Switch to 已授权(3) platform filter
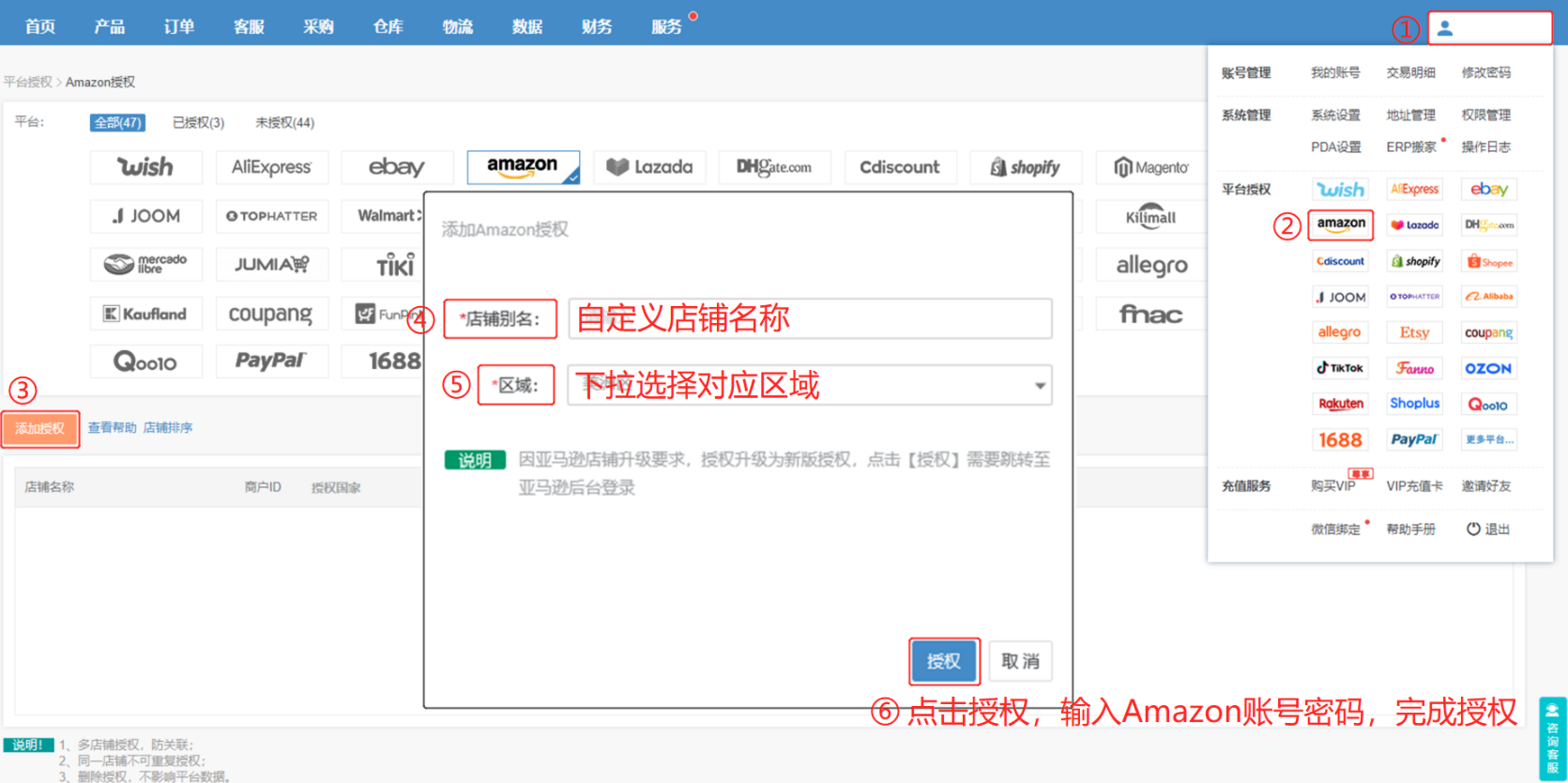1568x783 pixels. (x=198, y=123)
